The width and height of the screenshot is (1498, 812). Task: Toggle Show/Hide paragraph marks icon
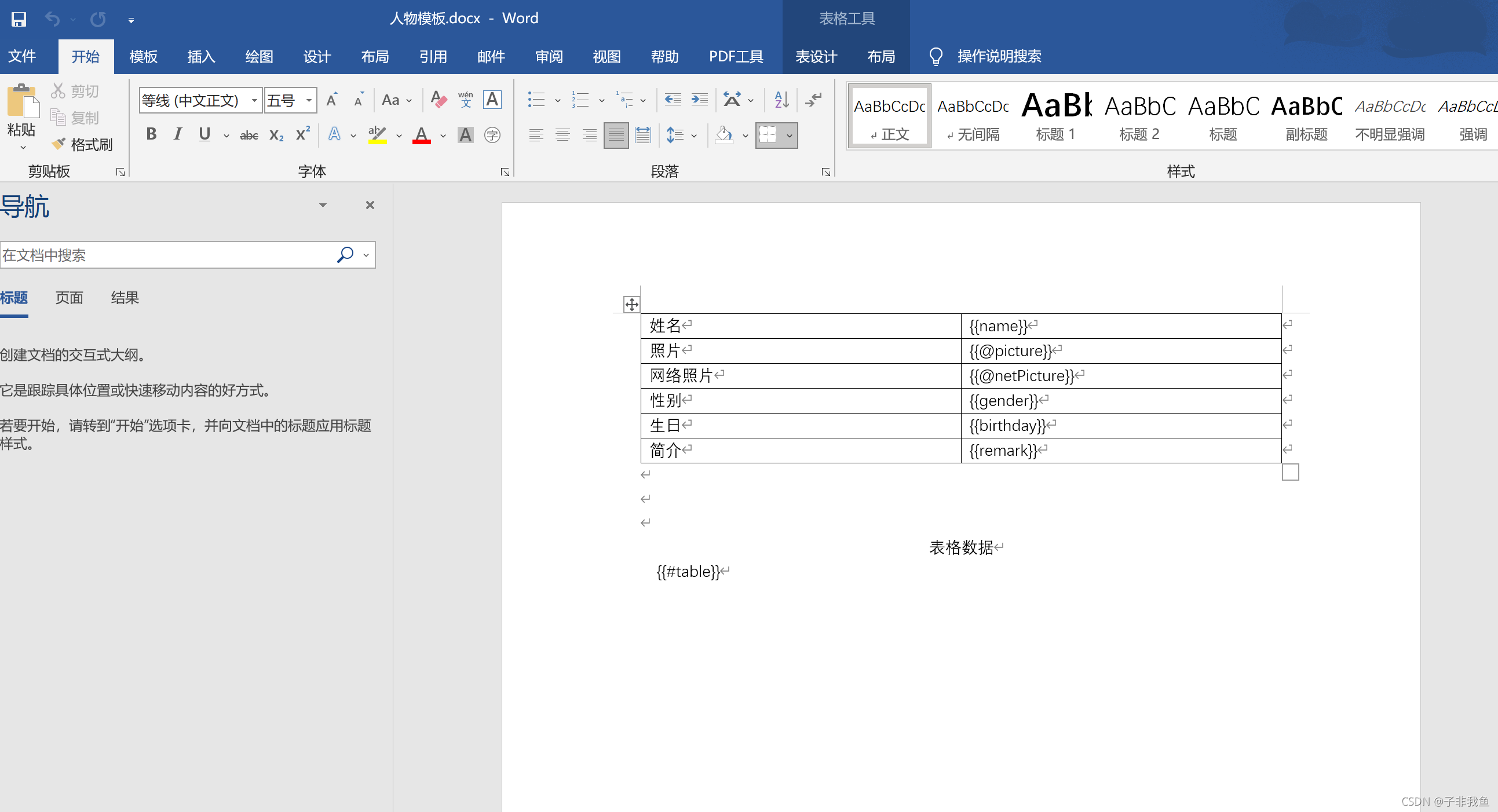(813, 100)
